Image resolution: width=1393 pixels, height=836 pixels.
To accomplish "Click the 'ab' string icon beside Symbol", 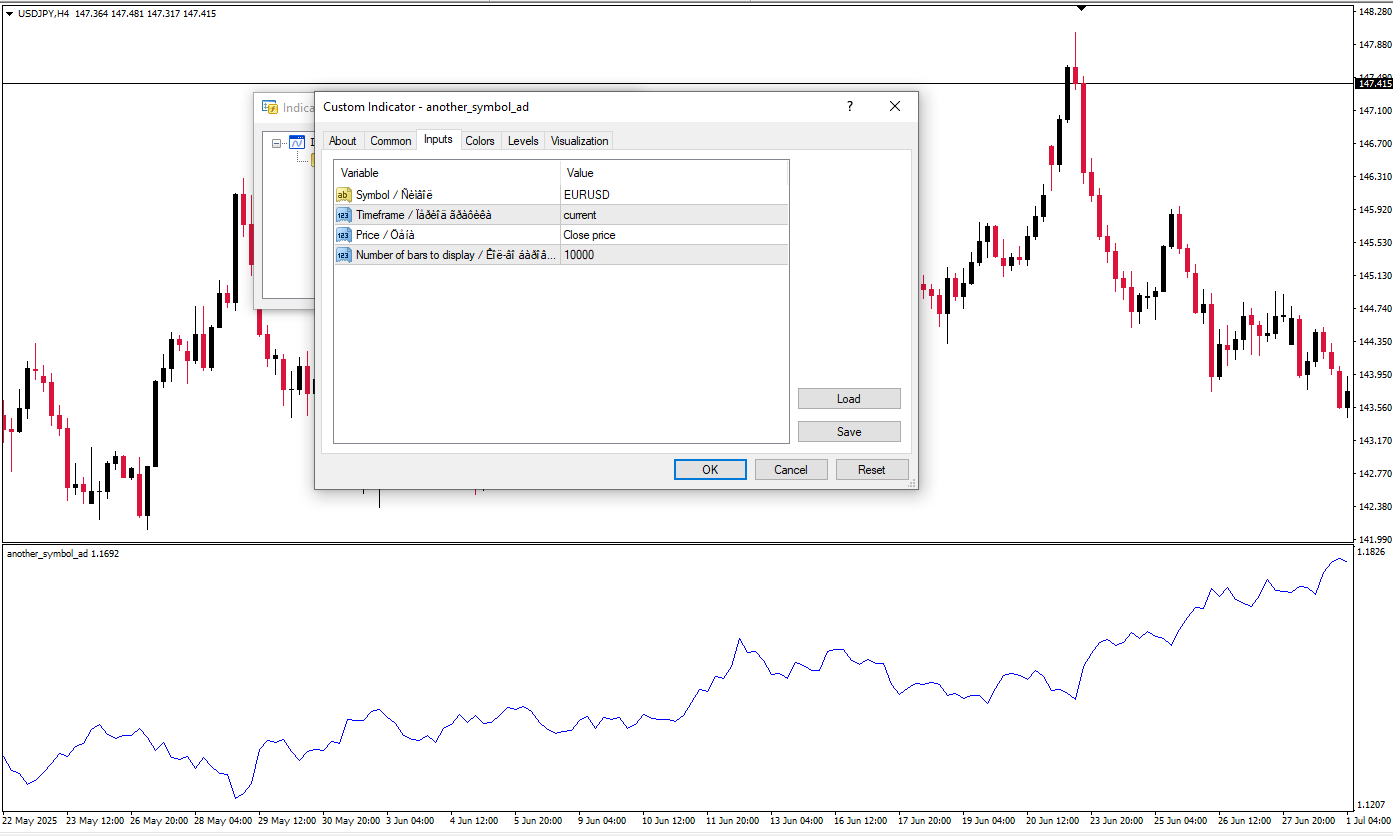I will tap(344, 195).
